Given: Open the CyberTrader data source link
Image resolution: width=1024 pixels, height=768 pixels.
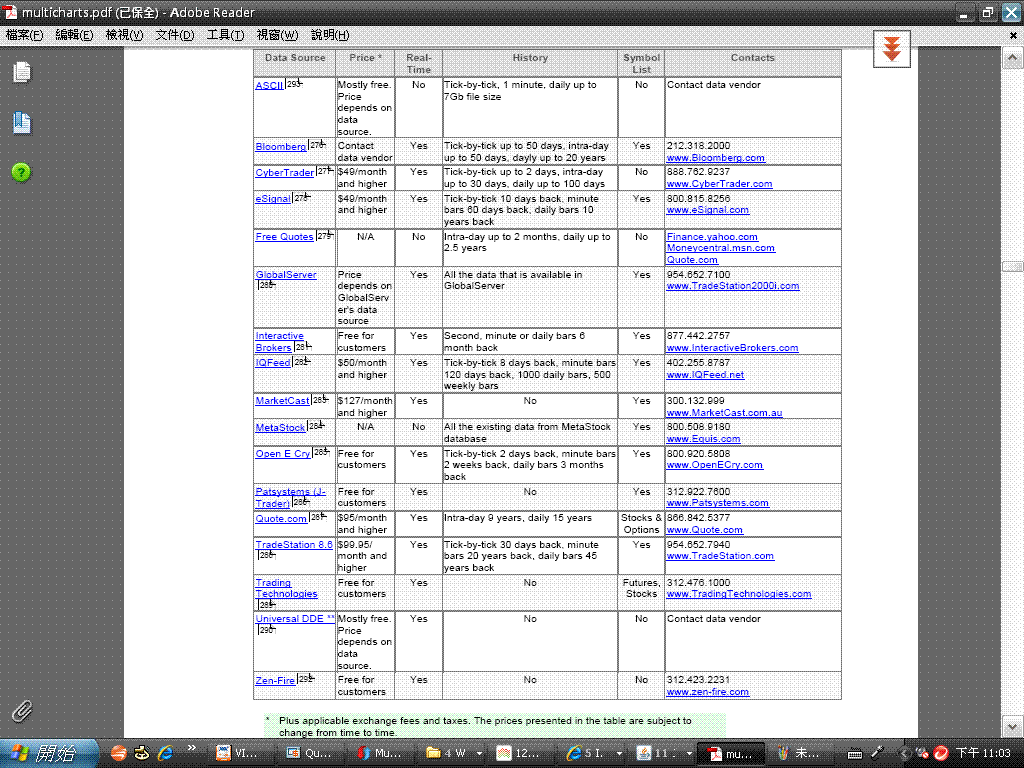Looking at the screenshot, I should click(285, 173).
